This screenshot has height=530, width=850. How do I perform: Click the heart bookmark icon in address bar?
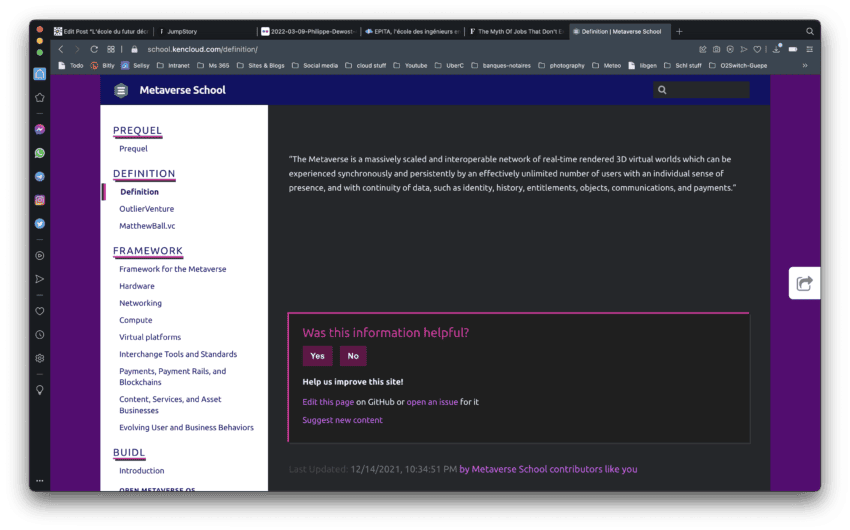(x=757, y=49)
